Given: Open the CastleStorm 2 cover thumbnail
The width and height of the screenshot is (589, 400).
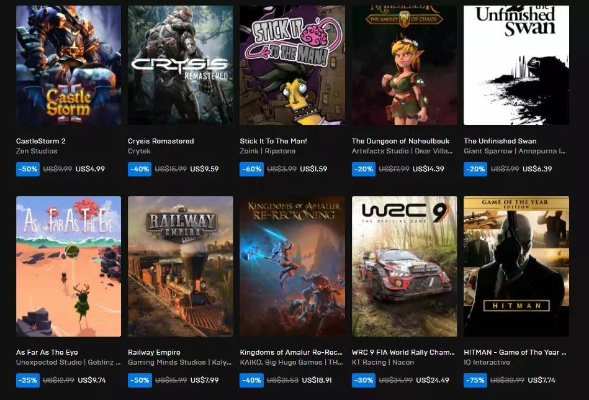Looking at the screenshot, I should pyautogui.click(x=68, y=65).
